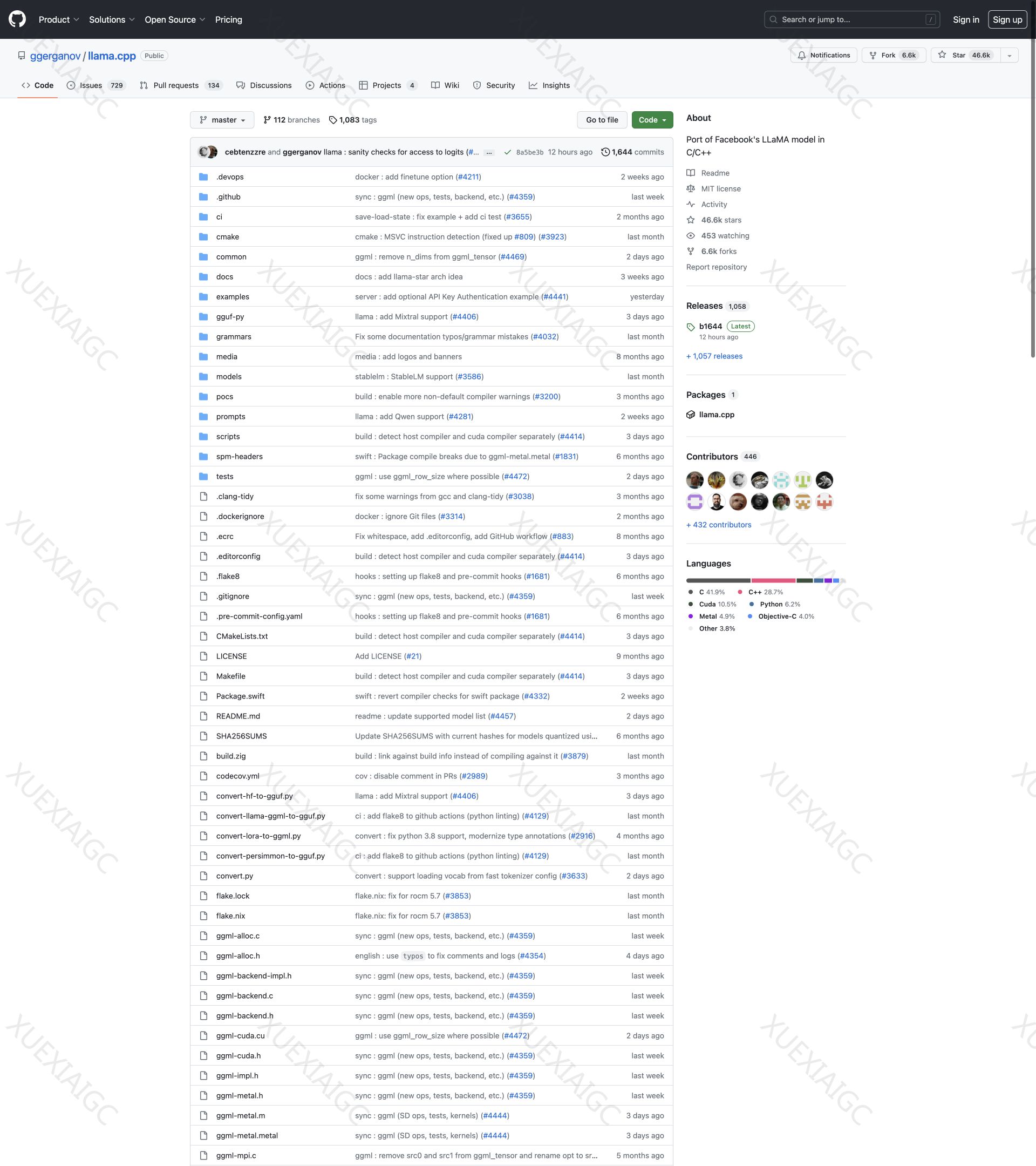
Task: Click the Notifications bell button
Action: click(823, 56)
